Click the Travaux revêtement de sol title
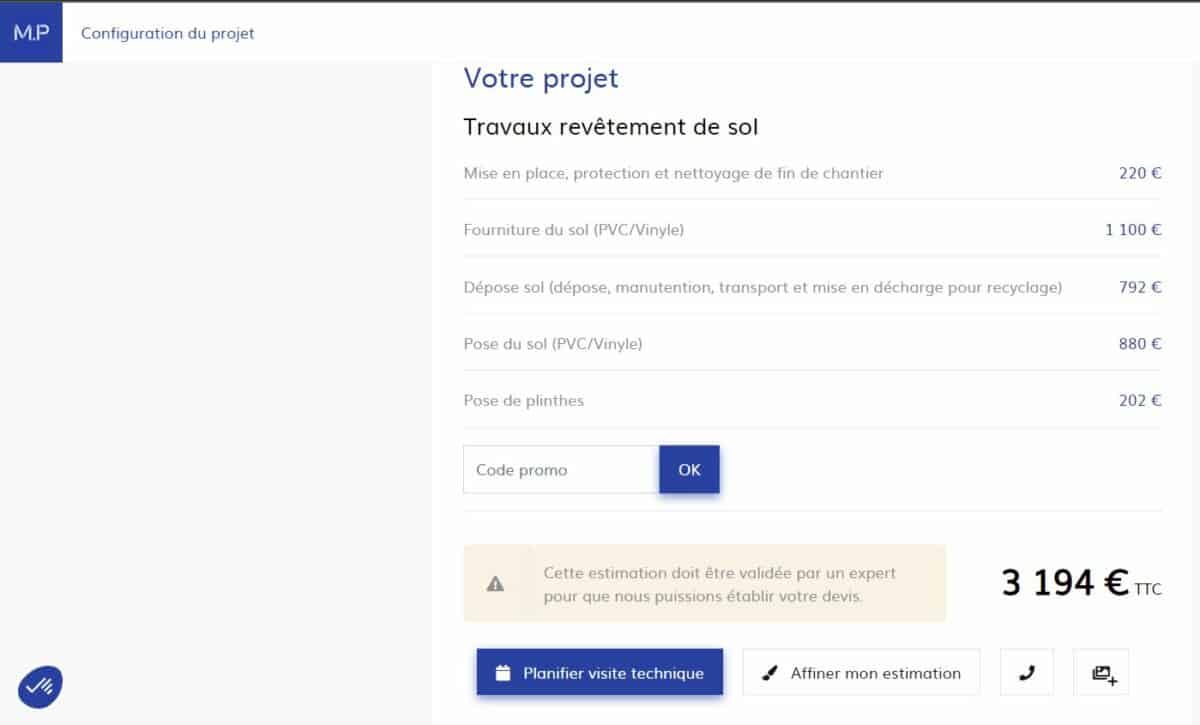Image resolution: width=1200 pixels, height=725 pixels. click(611, 127)
